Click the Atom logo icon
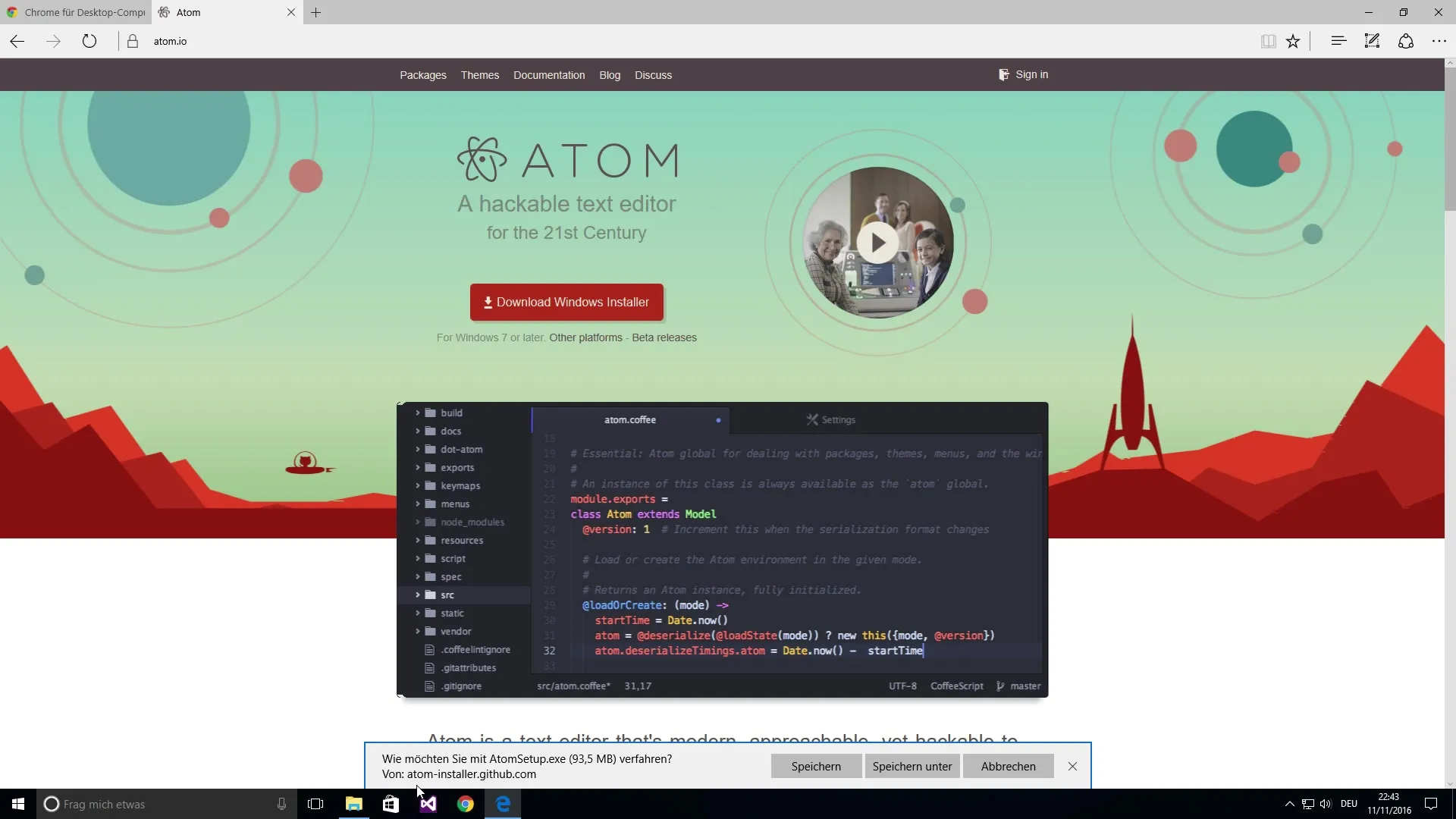Screen dimensions: 1456x819 click(482, 159)
